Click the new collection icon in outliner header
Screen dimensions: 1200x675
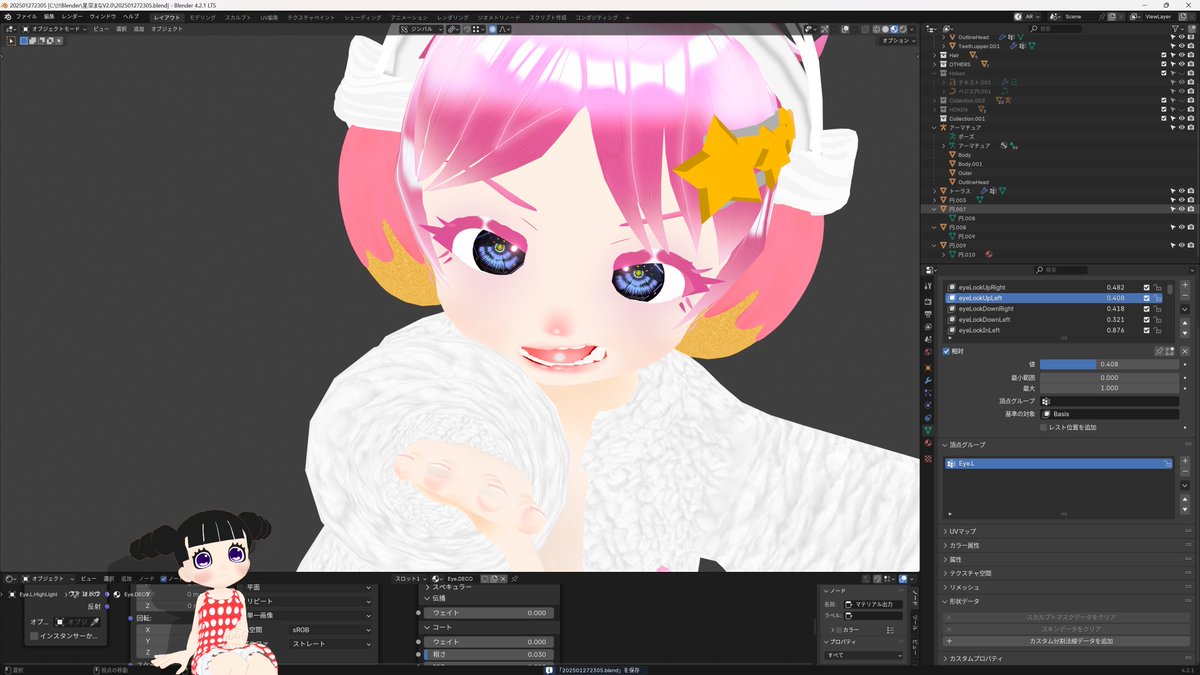pyautogui.click(x=1192, y=31)
